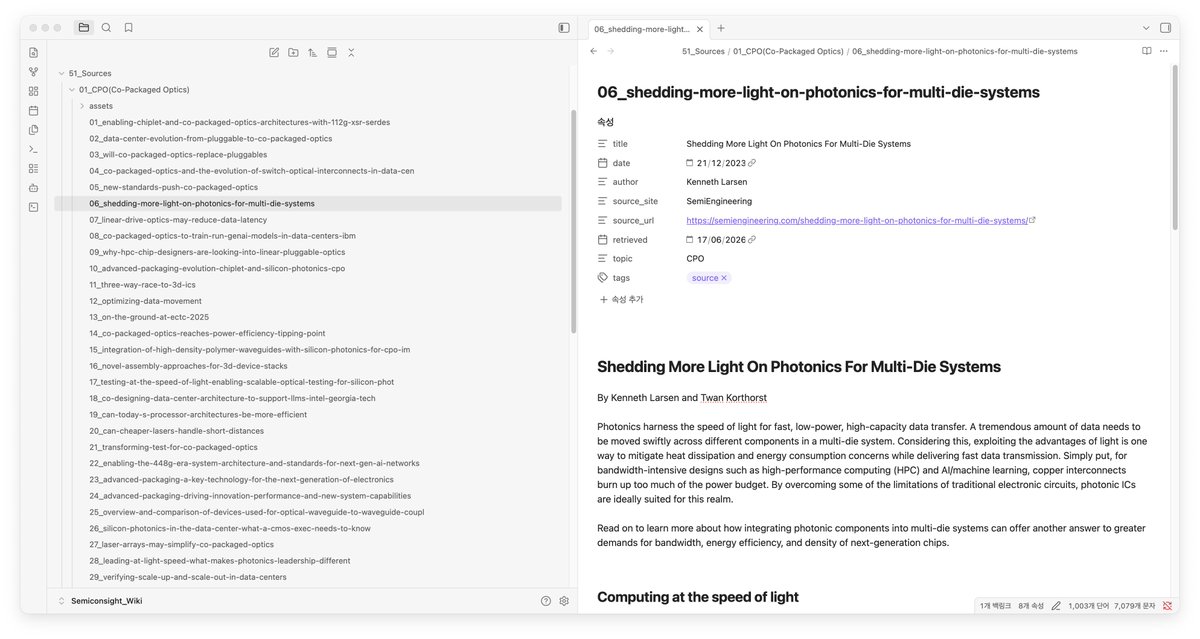Collapse all folders in the file explorer
Viewport: 1200px width, 639px height.
pos(351,52)
